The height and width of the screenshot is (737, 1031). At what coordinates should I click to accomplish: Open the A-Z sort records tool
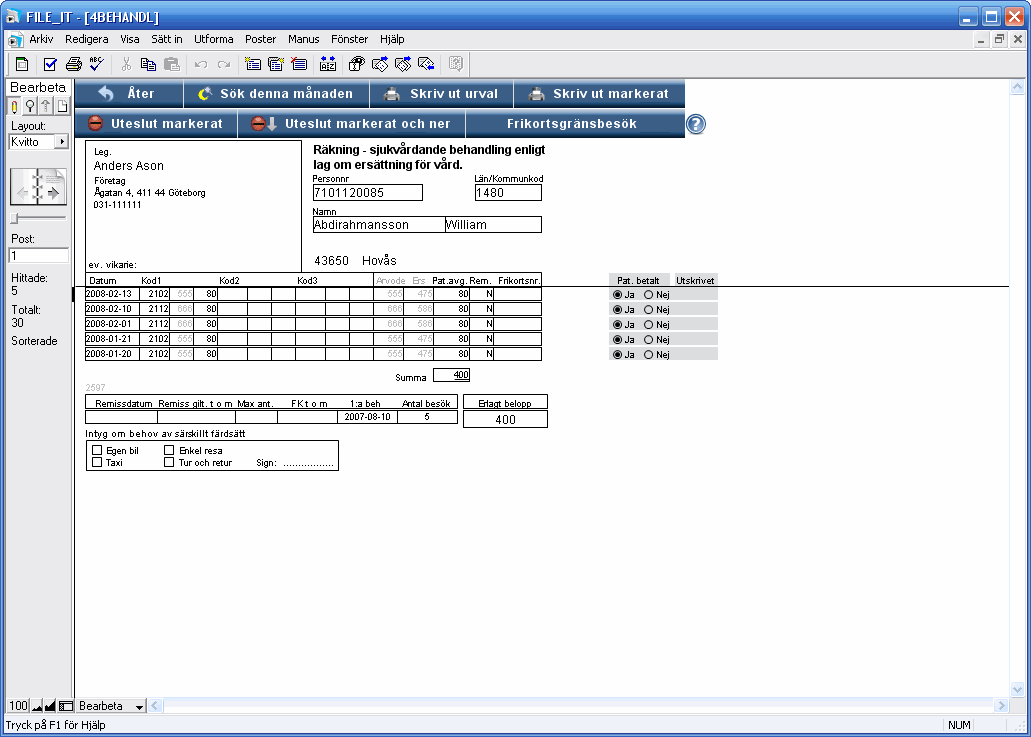[327, 64]
